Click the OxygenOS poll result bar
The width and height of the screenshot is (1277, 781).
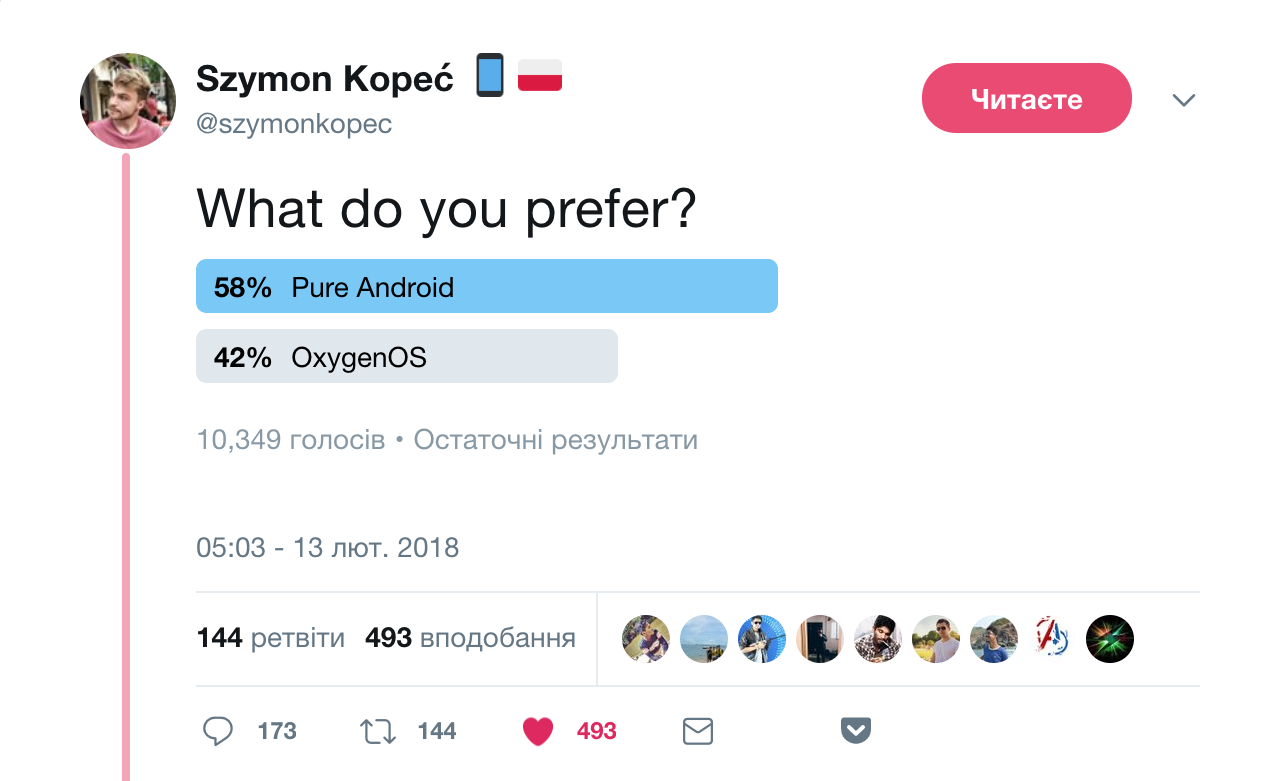[407, 357]
